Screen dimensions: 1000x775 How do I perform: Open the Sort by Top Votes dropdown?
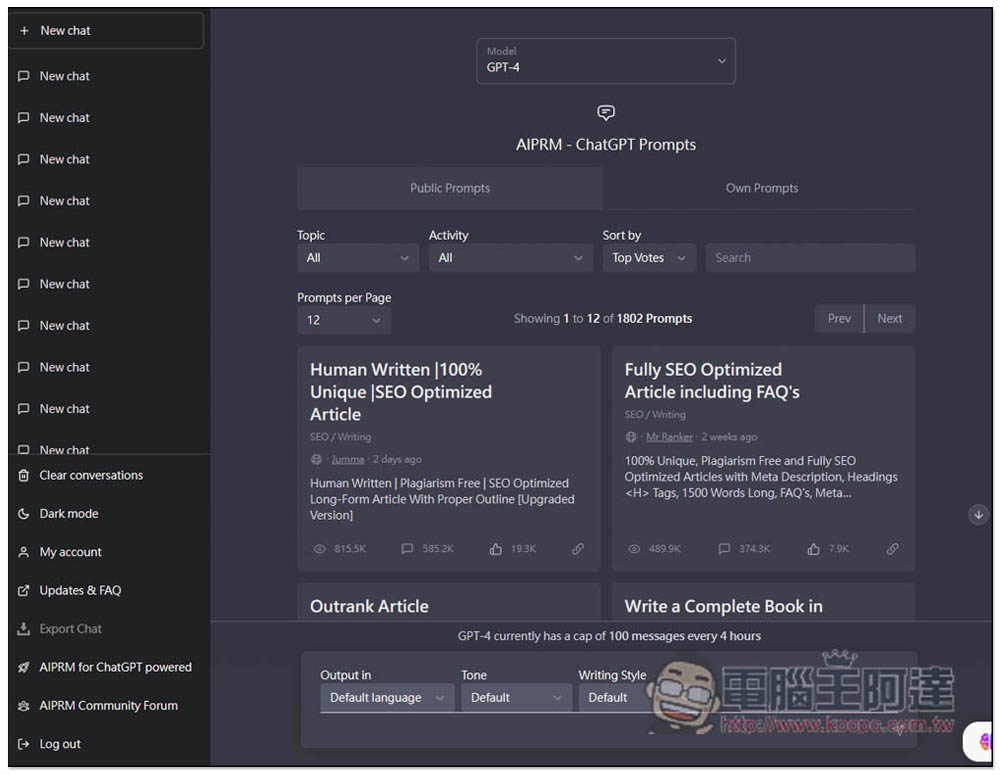(x=649, y=258)
